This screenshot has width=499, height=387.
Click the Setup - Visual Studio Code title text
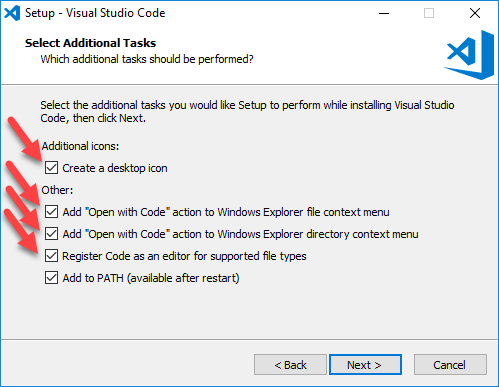(95, 13)
